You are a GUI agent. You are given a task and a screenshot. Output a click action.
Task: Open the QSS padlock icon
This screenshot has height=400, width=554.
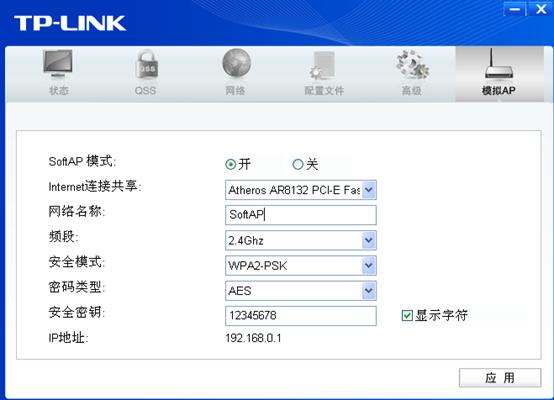[146, 65]
